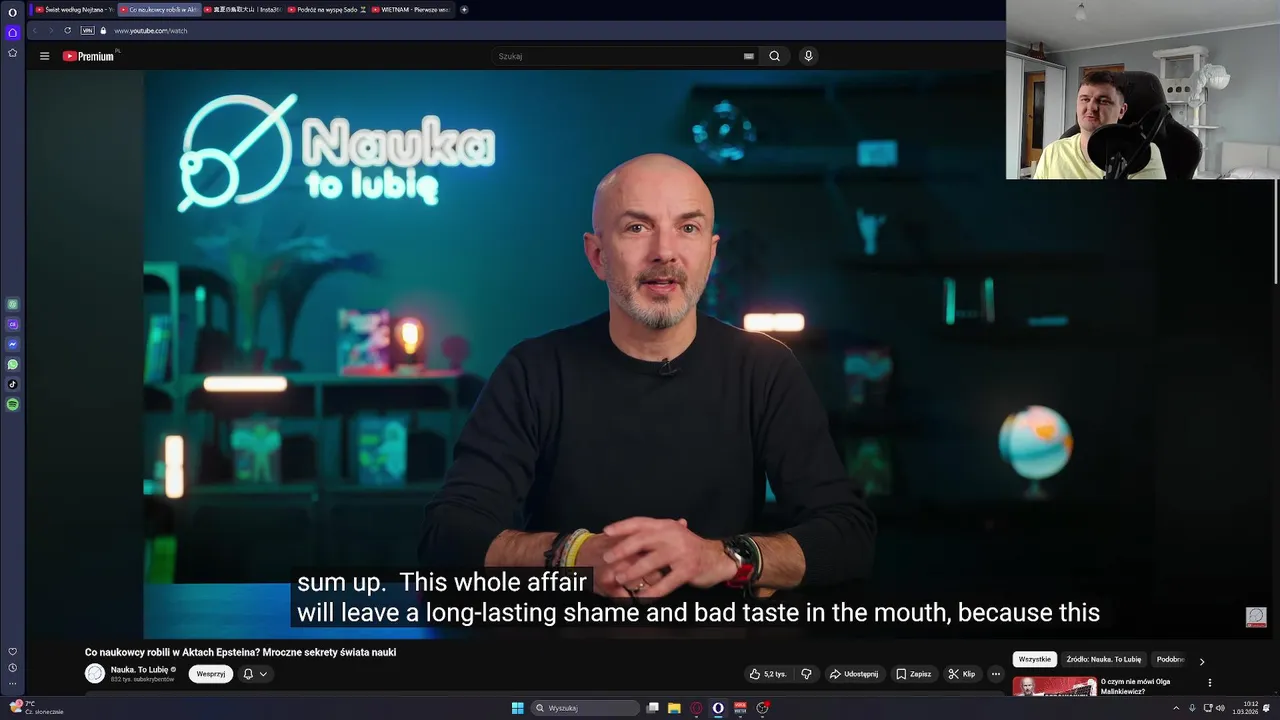Viewport: 1280px width, 720px height.
Task: Open history clock icon in sidebar
Action: pos(12,668)
